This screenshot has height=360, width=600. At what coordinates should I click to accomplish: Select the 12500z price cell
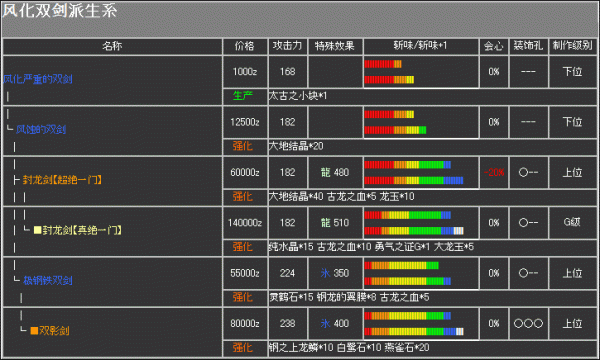point(245,122)
